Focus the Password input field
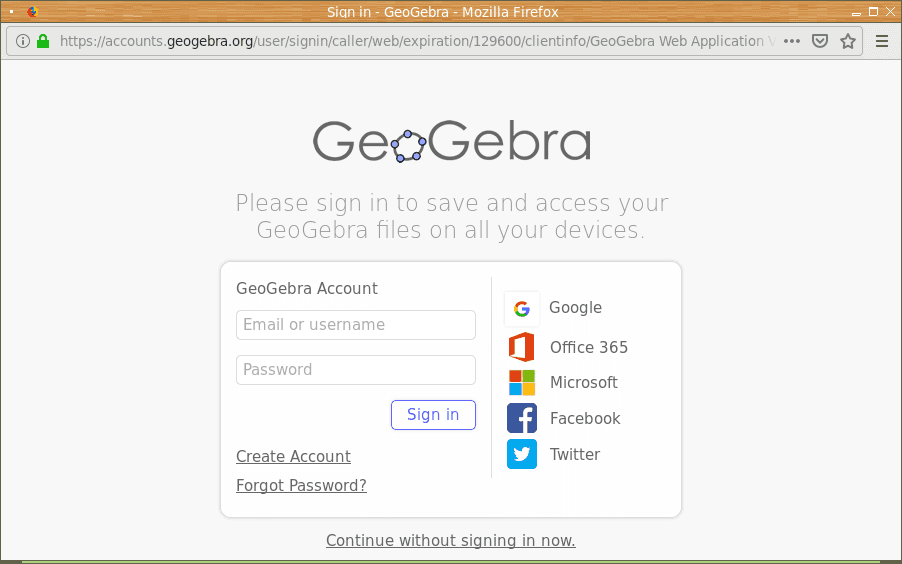The height and width of the screenshot is (564, 902). (x=356, y=370)
